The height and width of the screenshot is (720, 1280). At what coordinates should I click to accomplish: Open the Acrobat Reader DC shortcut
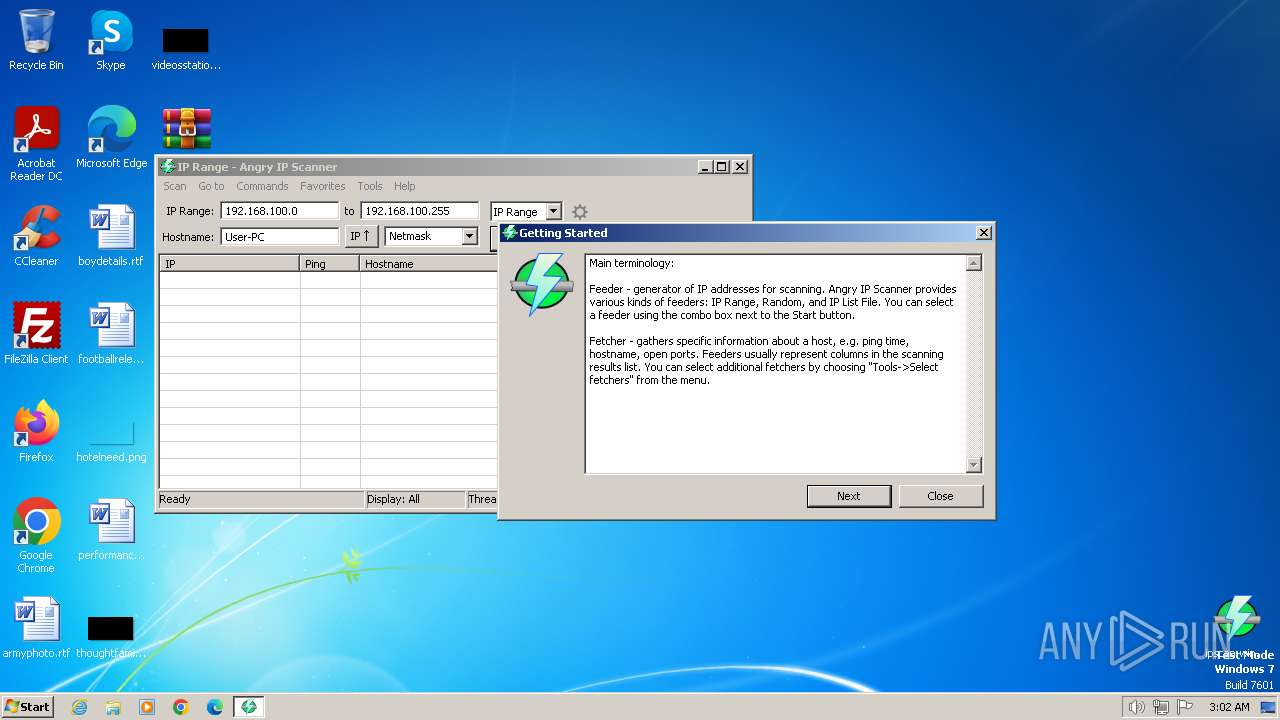[x=36, y=144]
